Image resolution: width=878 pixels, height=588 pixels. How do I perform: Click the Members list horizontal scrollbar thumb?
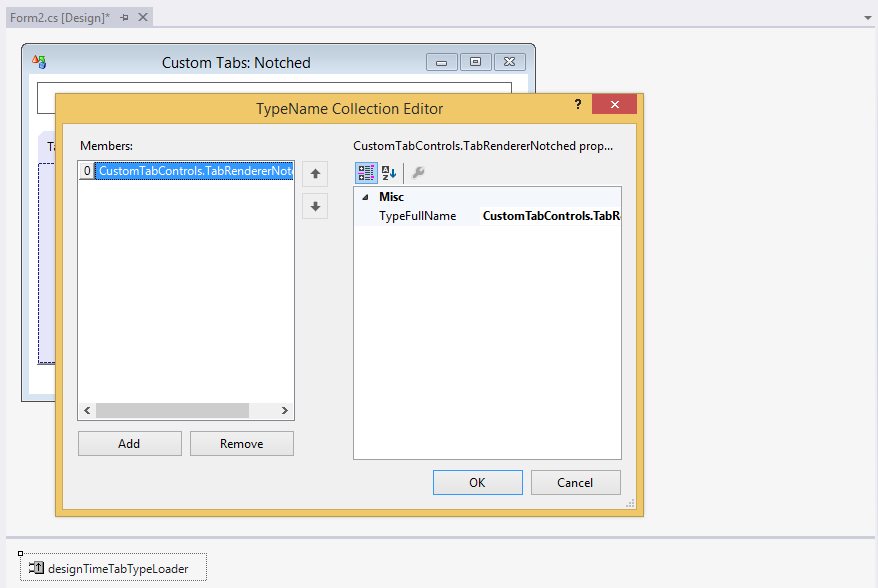tap(172, 410)
